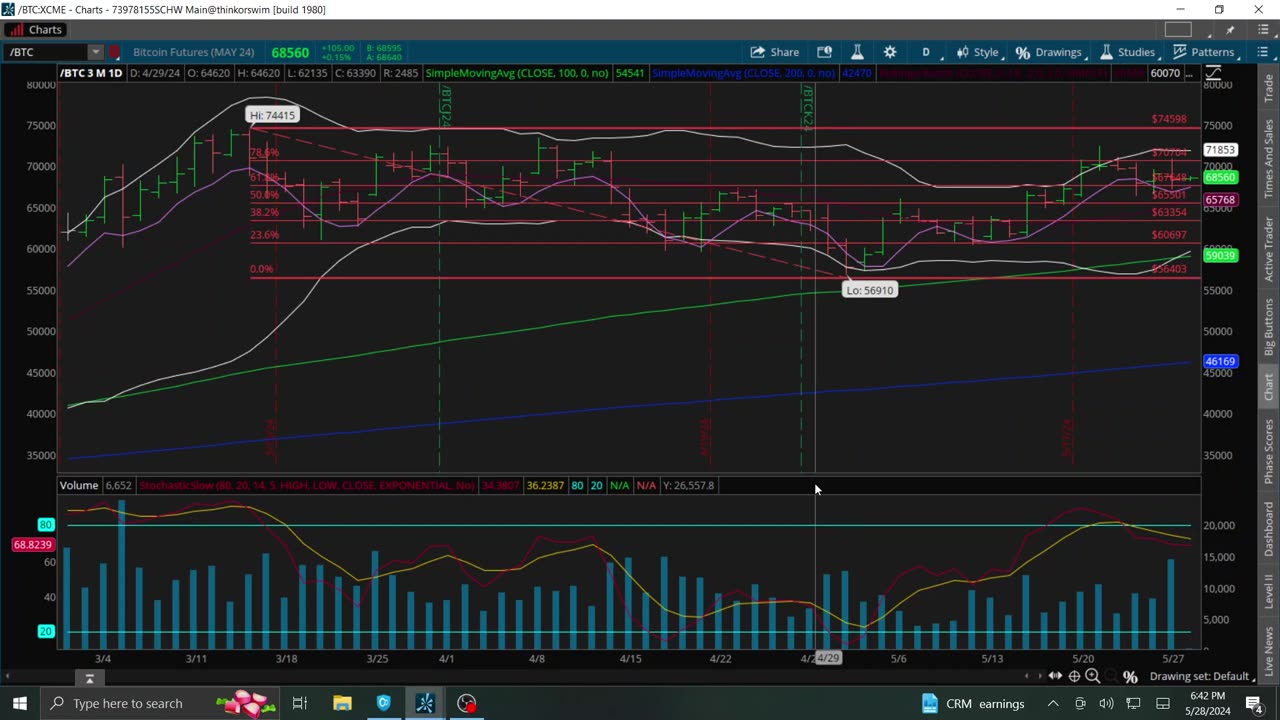Click the Bitcoin Futures (MAY 24) description
The image size is (1280, 720).
[x=194, y=52]
